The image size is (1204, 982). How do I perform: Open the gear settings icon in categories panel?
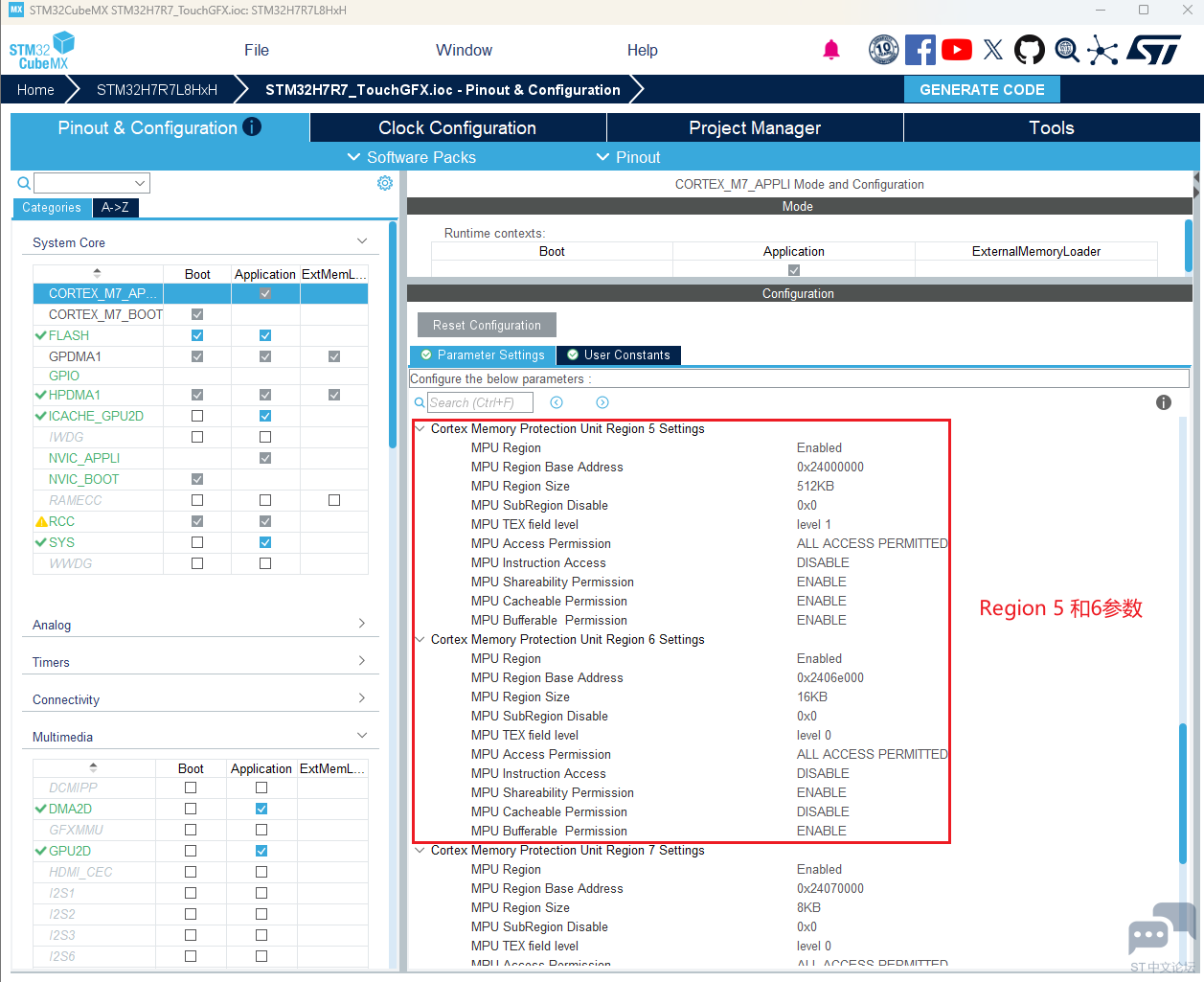[385, 183]
